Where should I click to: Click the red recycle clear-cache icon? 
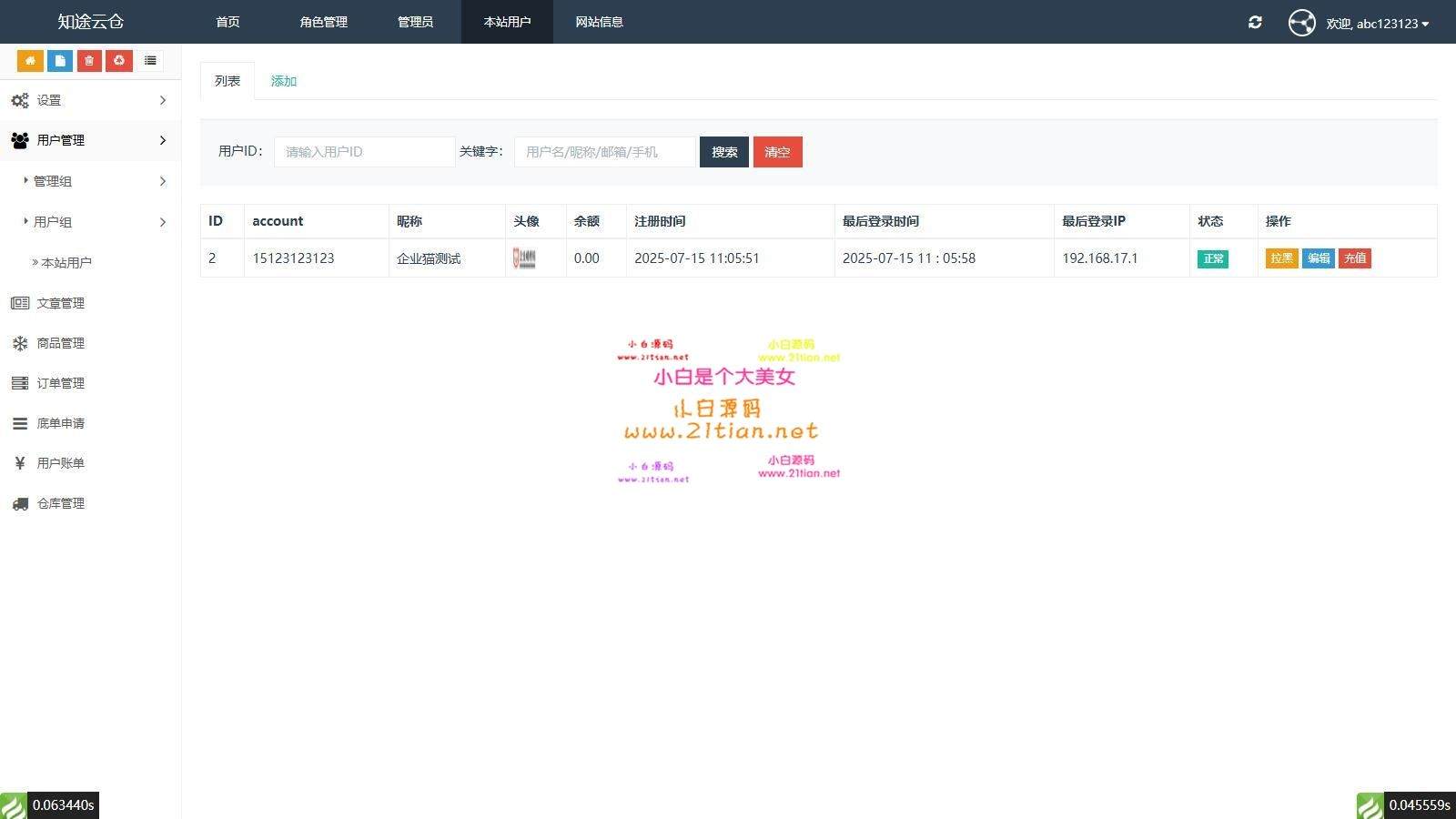tap(119, 60)
